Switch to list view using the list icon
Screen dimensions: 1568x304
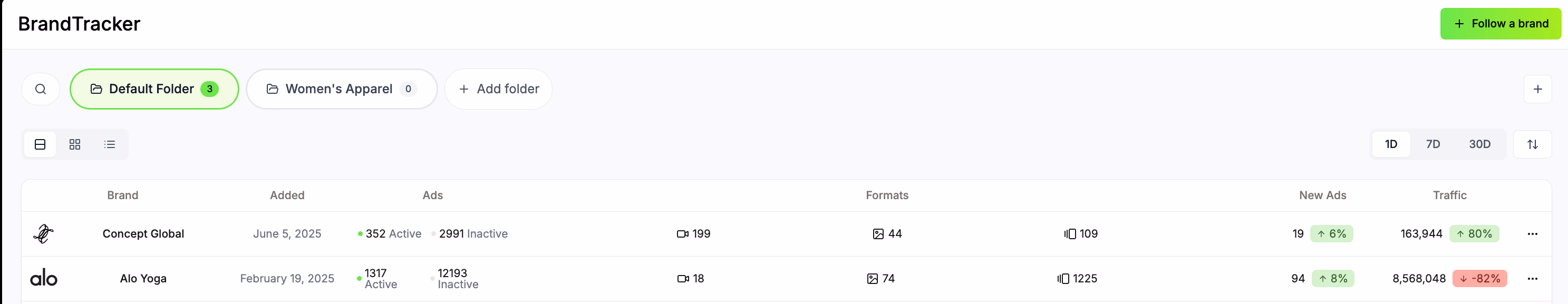pyautogui.click(x=110, y=144)
